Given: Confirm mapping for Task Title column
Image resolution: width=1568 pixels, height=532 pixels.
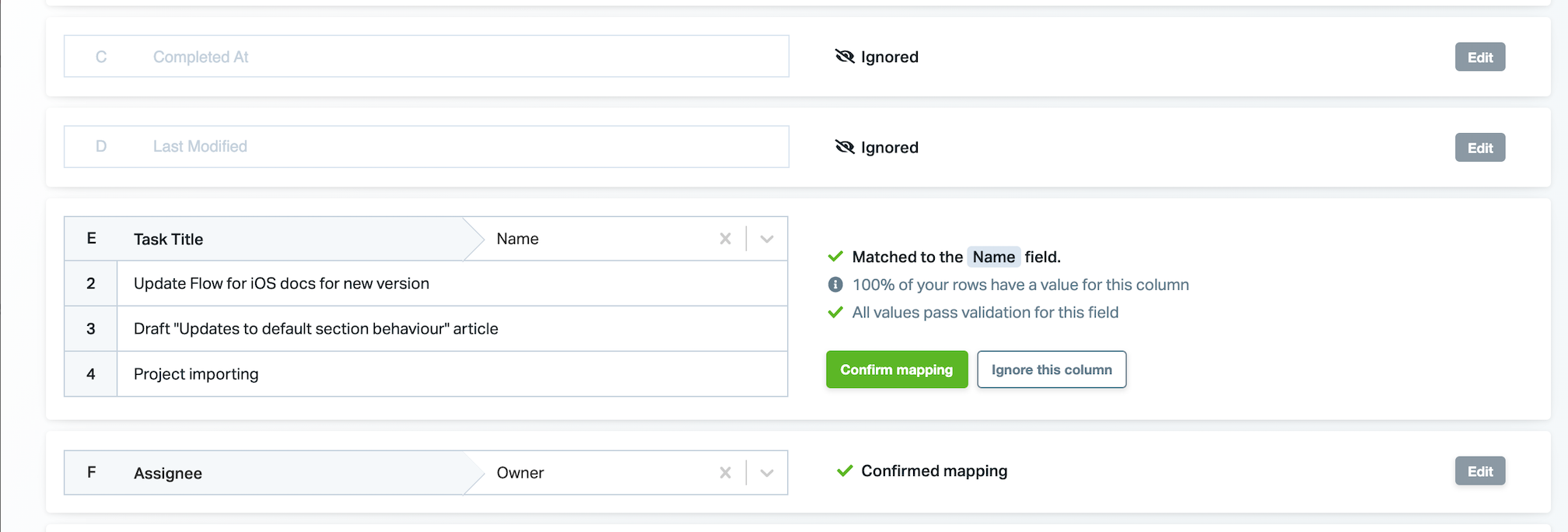Looking at the screenshot, I should pos(897,369).
